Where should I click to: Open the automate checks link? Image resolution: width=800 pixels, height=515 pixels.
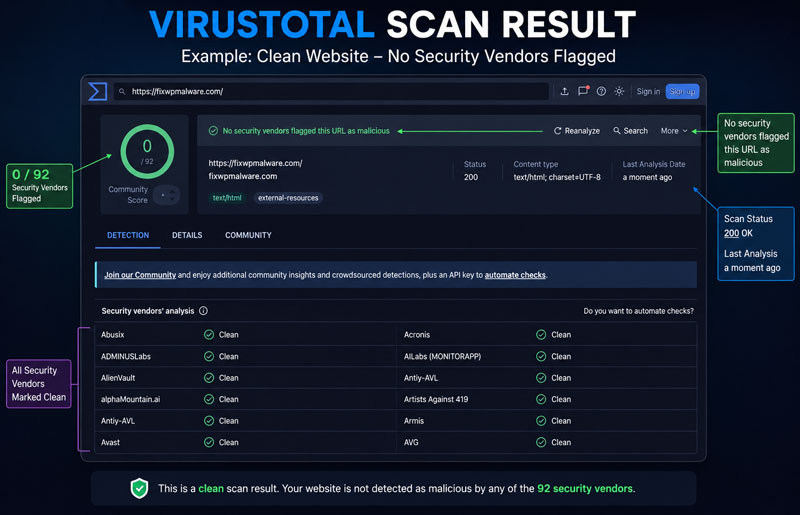point(515,275)
